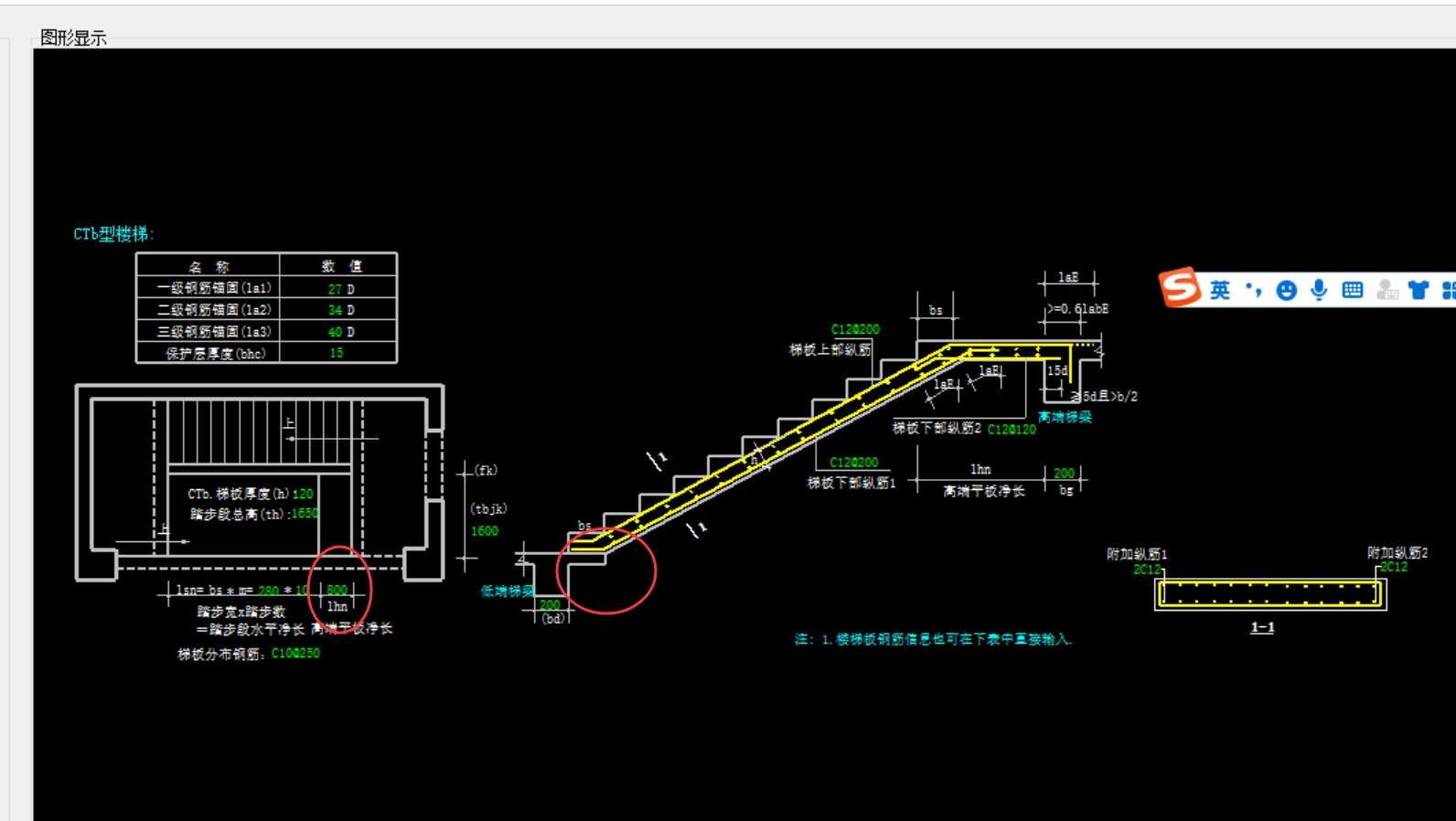The image size is (1456, 821).
Task: Edit the la1 anchorage value 27
Action: pyautogui.click(x=335, y=289)
